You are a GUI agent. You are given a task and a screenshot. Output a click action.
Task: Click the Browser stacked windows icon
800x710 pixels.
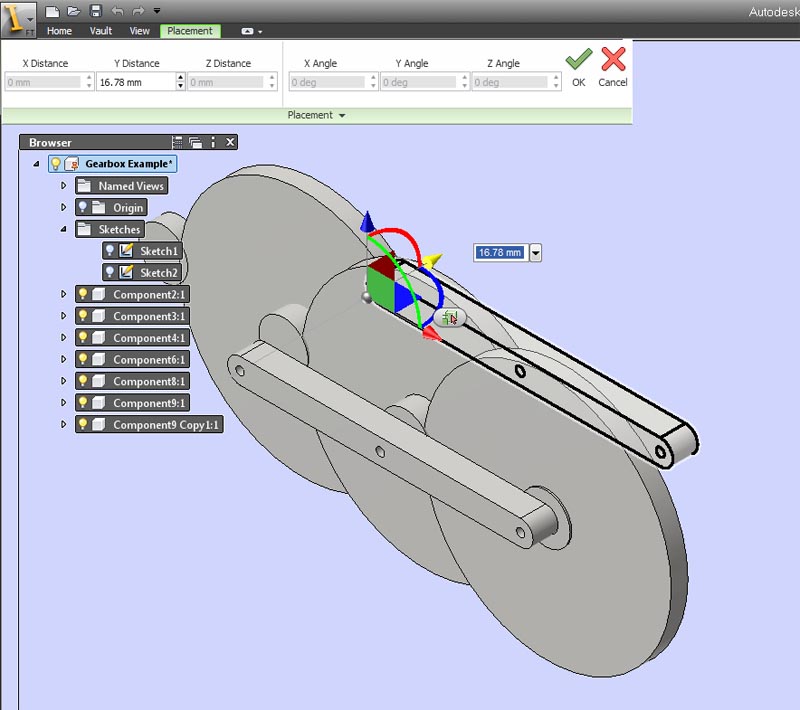[195, 142]
